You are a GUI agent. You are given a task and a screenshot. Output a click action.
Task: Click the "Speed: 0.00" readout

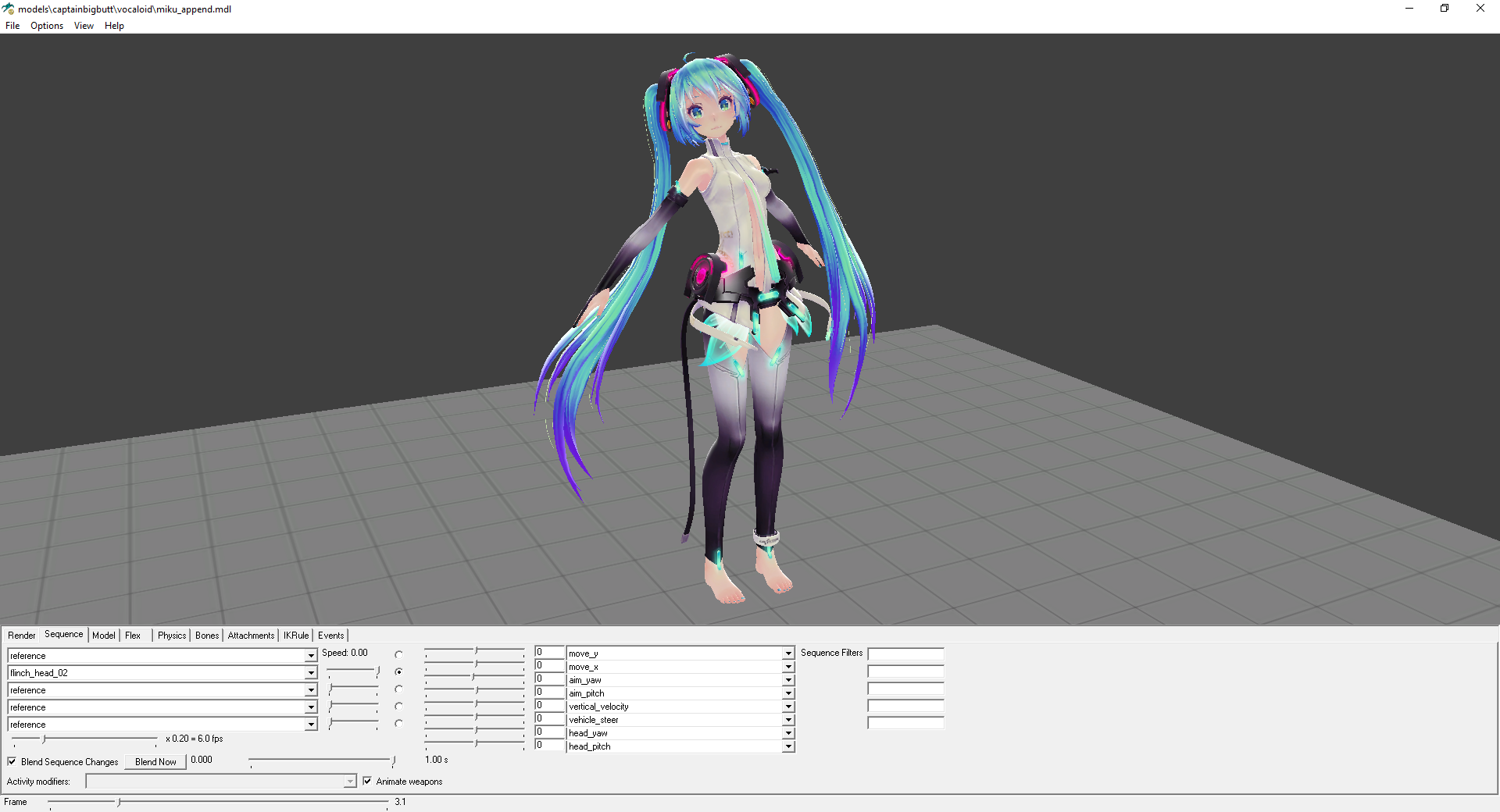(x=345, y=653)
